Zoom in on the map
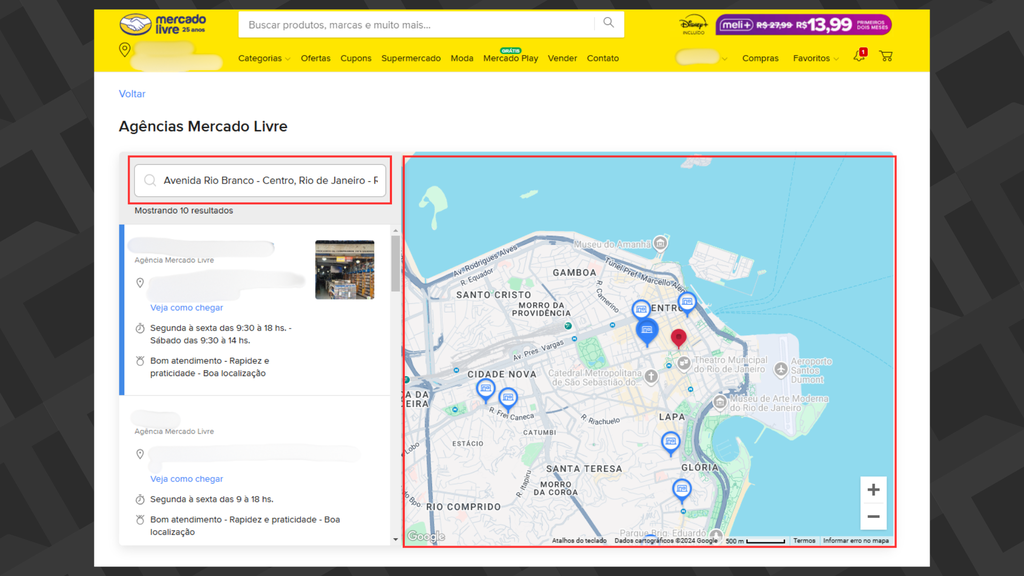 tap(873, 490)
